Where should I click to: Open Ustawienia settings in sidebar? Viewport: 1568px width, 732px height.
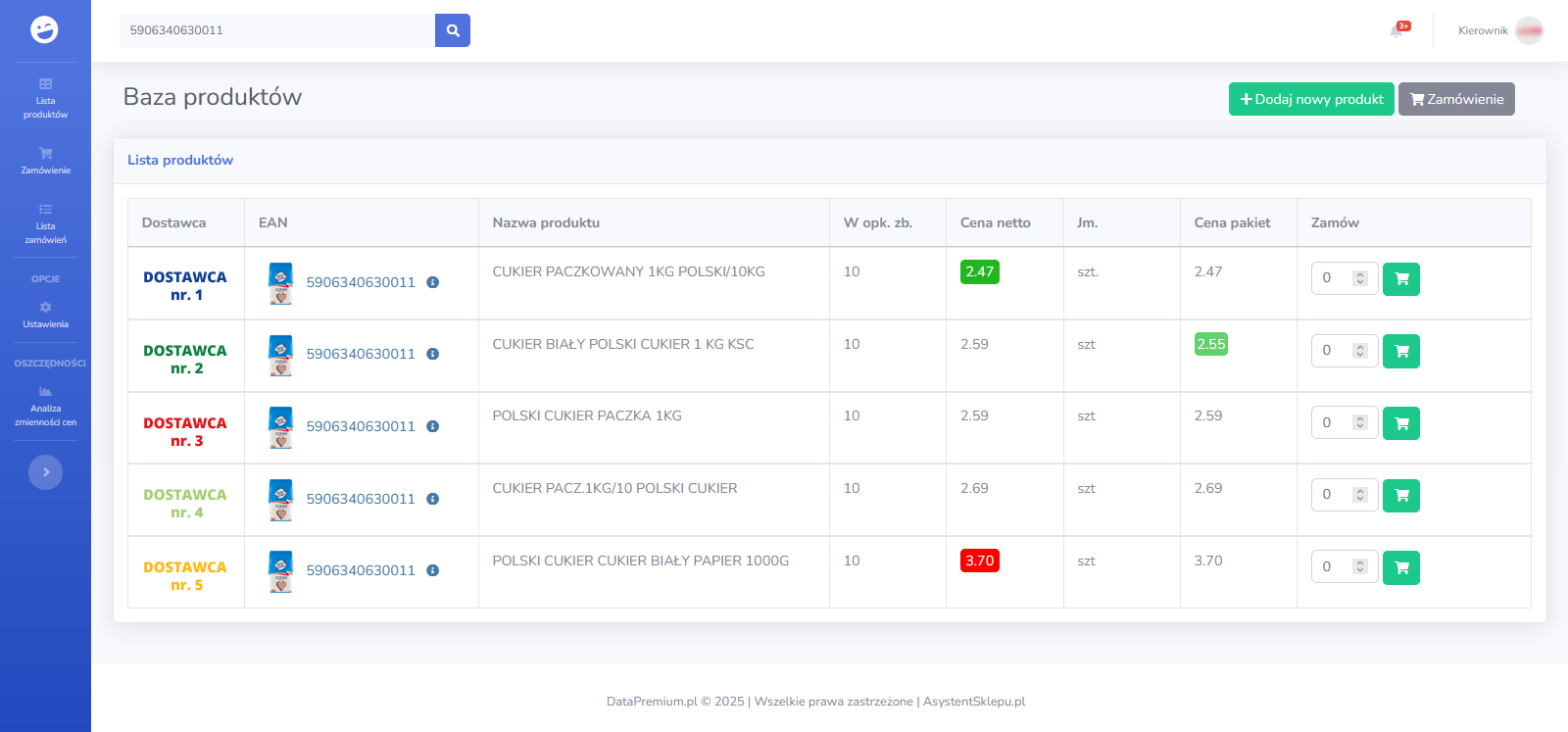click(45, 315)
